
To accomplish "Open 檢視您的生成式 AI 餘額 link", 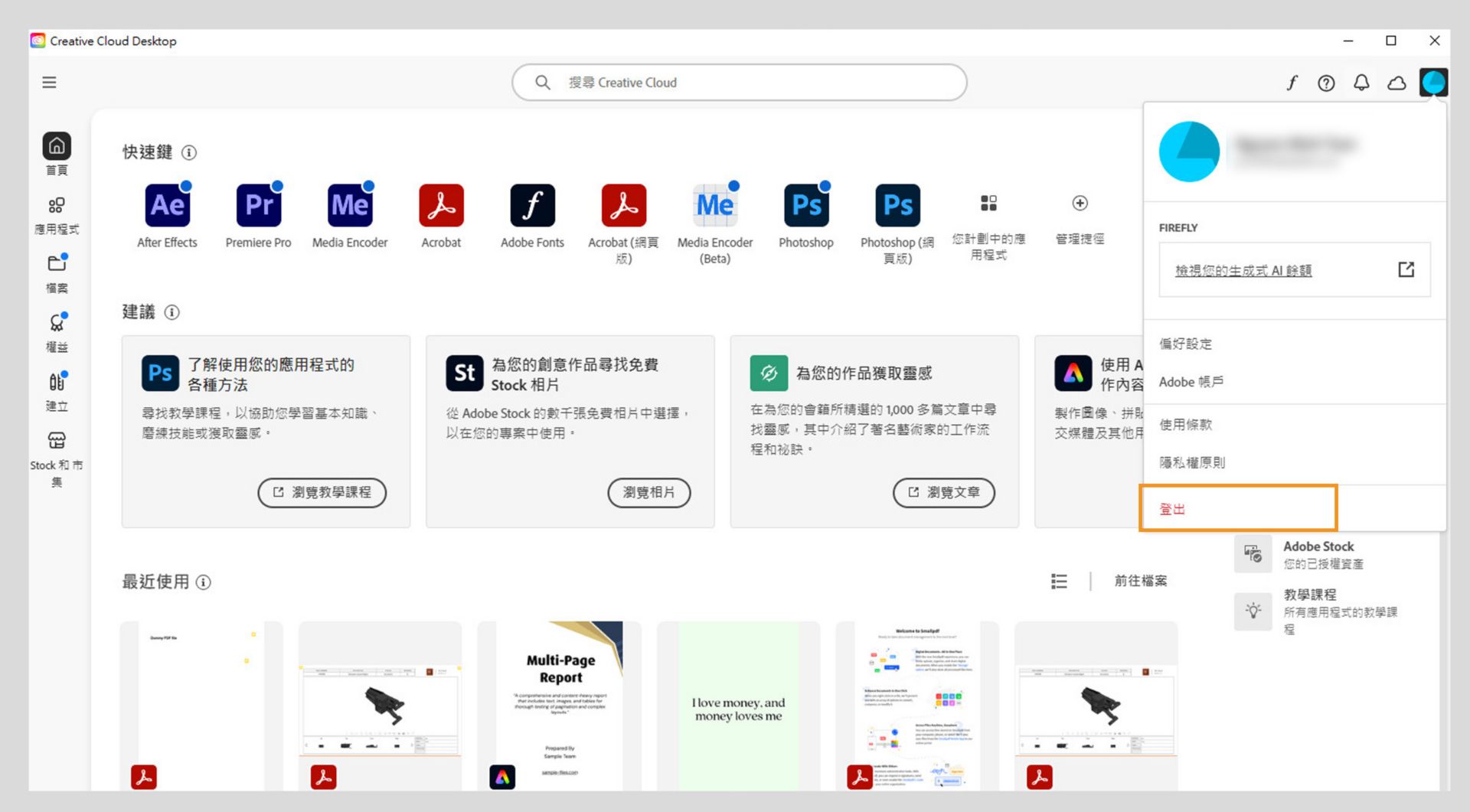I will point(1243,270).
